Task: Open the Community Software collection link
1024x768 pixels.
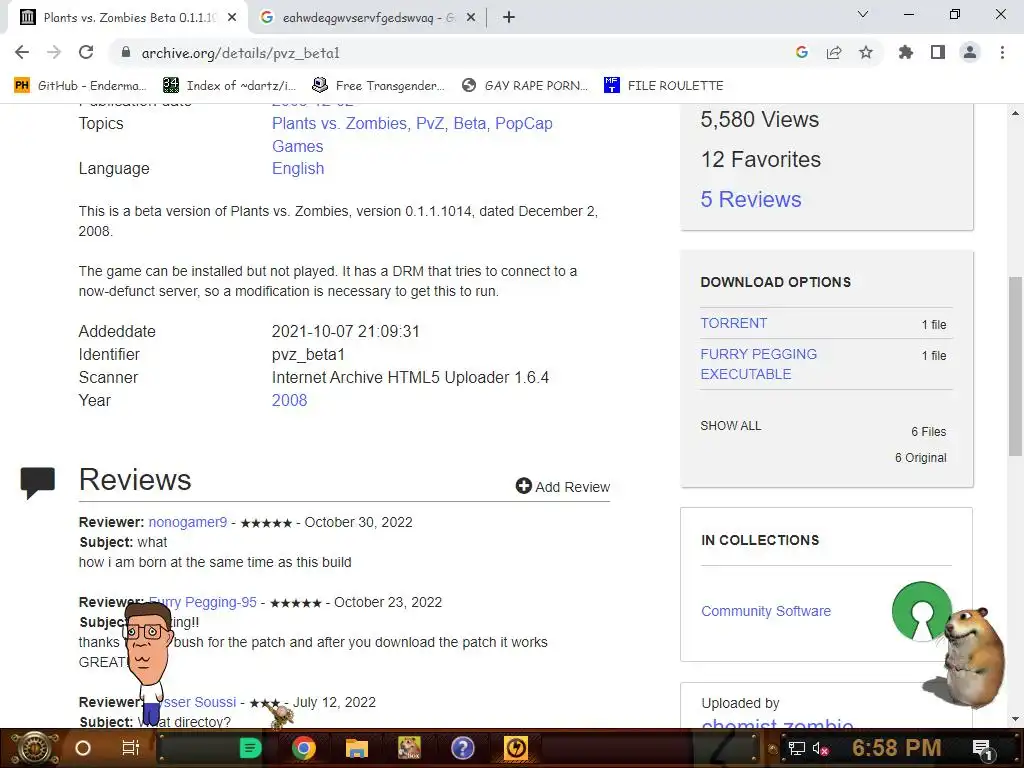Action: pyautogui.click(x=766, y=611)
